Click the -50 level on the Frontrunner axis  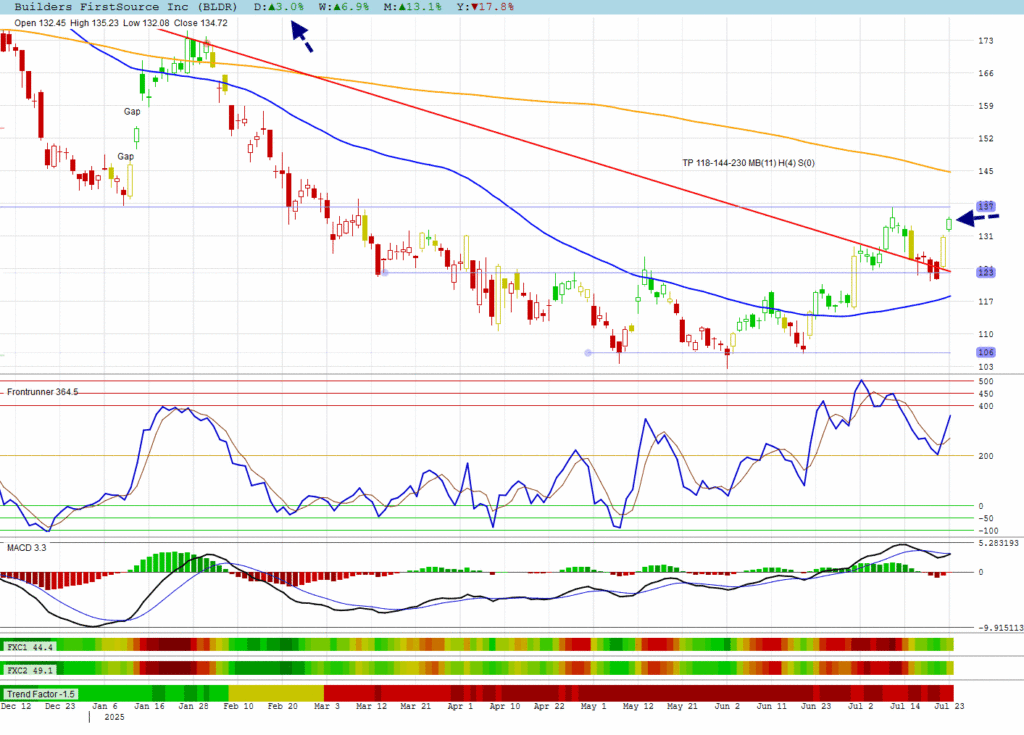[x=985, y=519]
